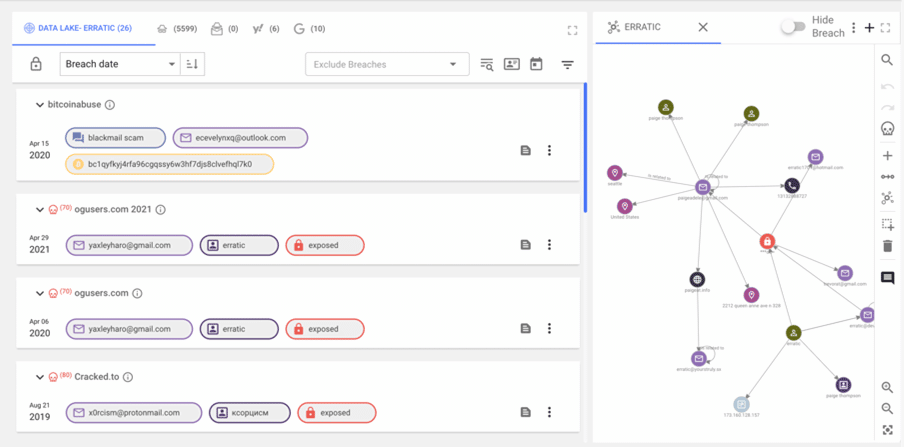Collapse the Cracked.to section chevron
904x447 pixels.
pos(40,377)
